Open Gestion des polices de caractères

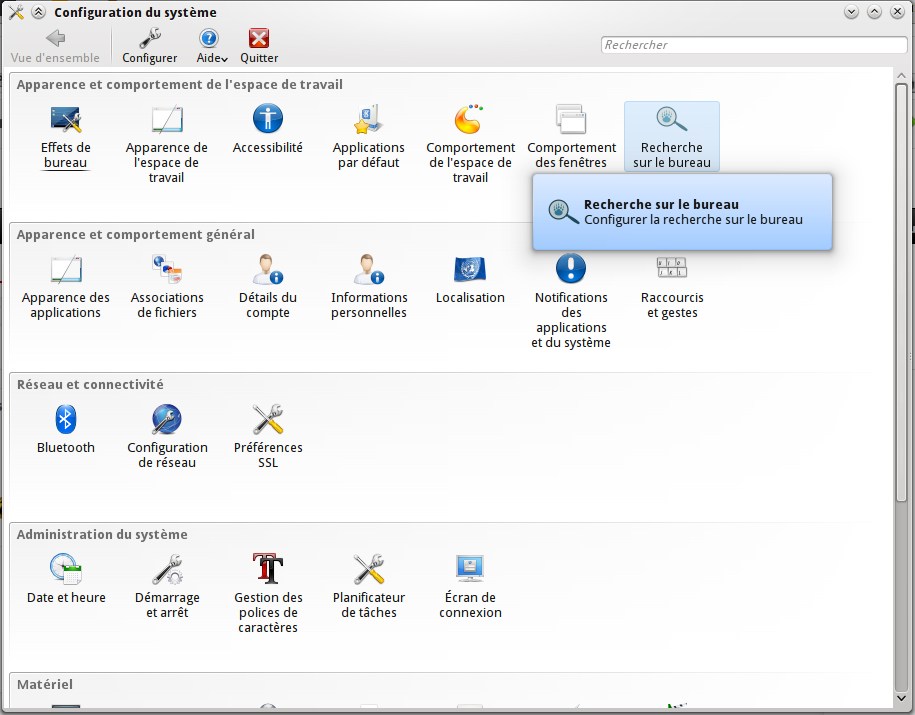pyautogui.click(x=267, y=594)
